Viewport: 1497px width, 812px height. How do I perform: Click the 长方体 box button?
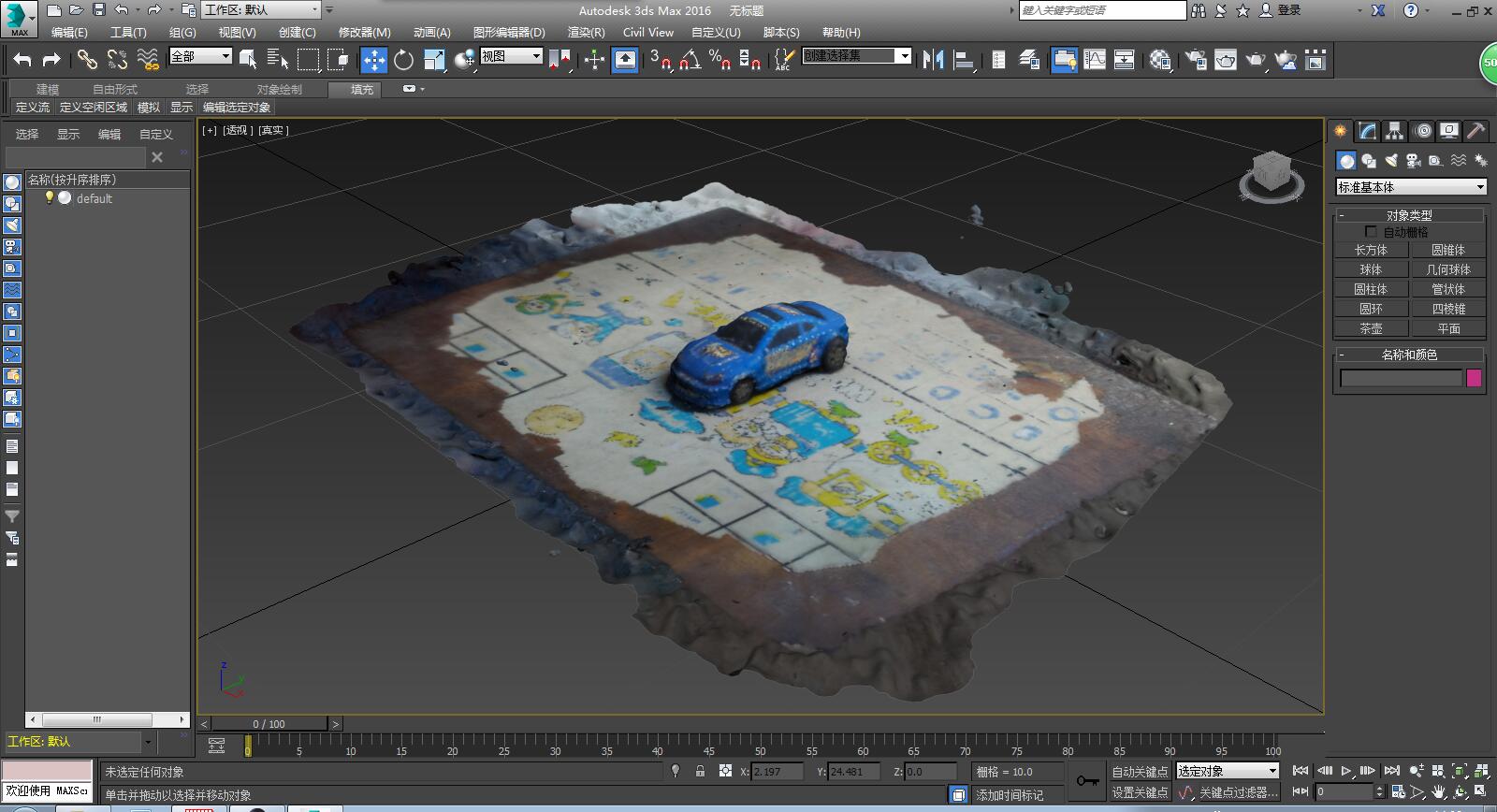pyautogui.click(x=1371, y=250)
